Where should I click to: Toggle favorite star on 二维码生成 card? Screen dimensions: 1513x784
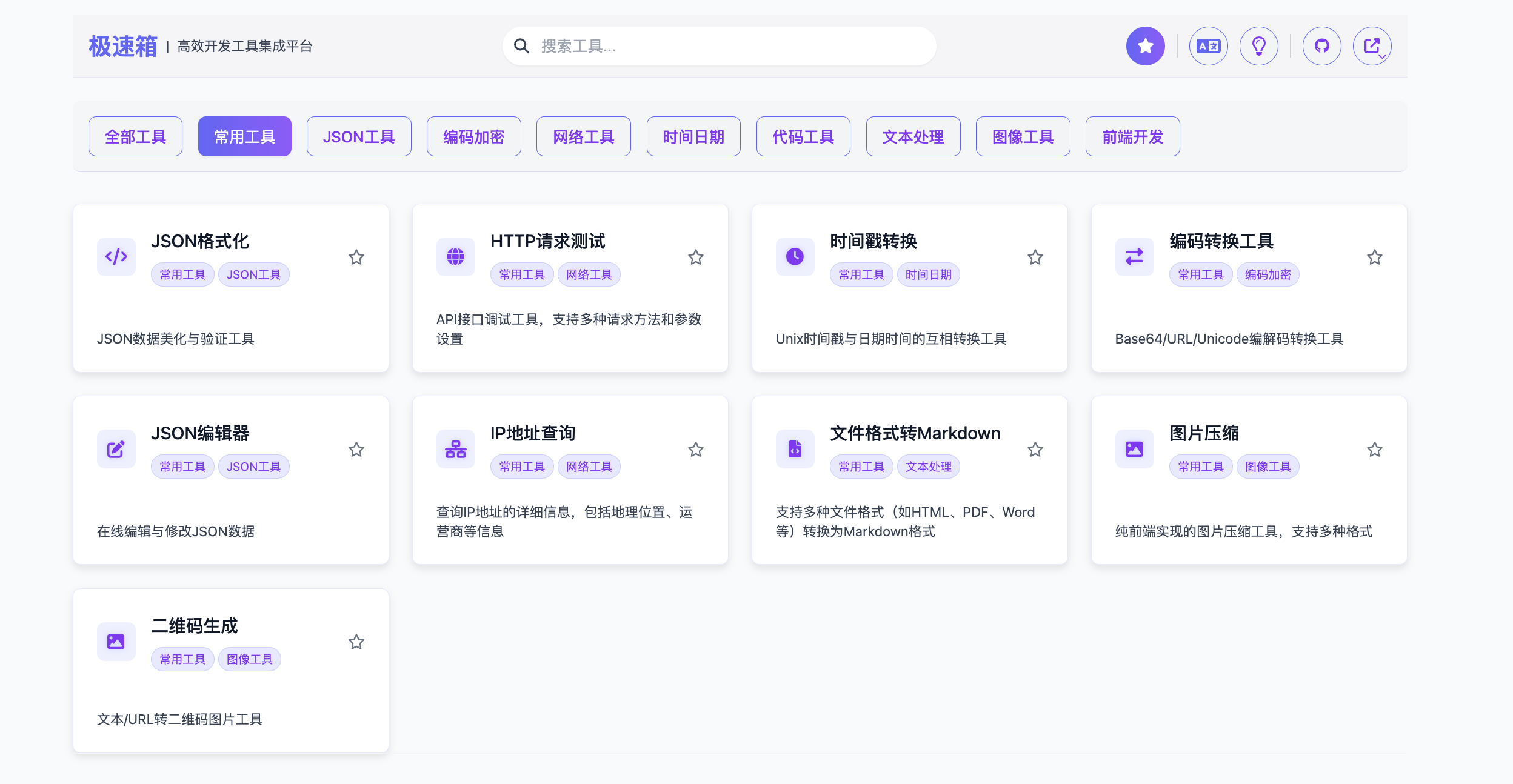click(x=356, y=642)
